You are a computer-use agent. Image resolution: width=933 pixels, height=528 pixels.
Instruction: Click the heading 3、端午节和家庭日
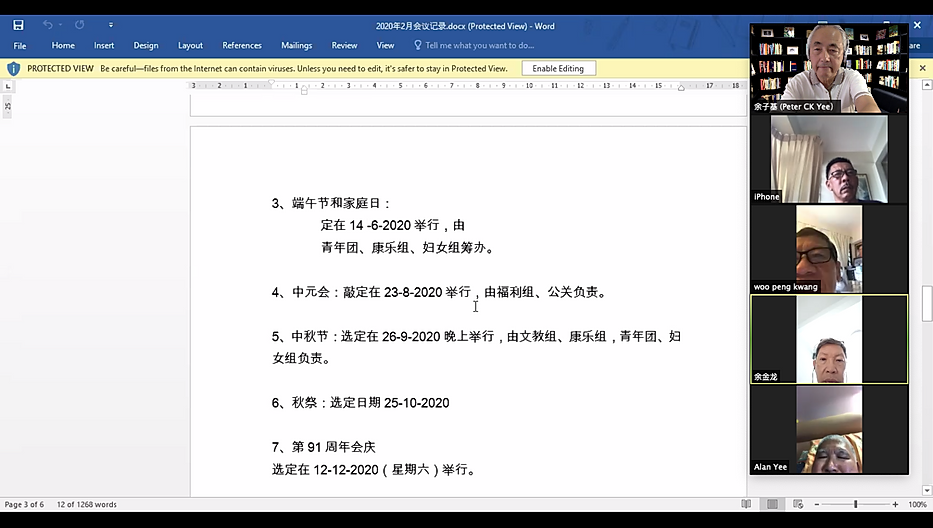tap(331, 203)
